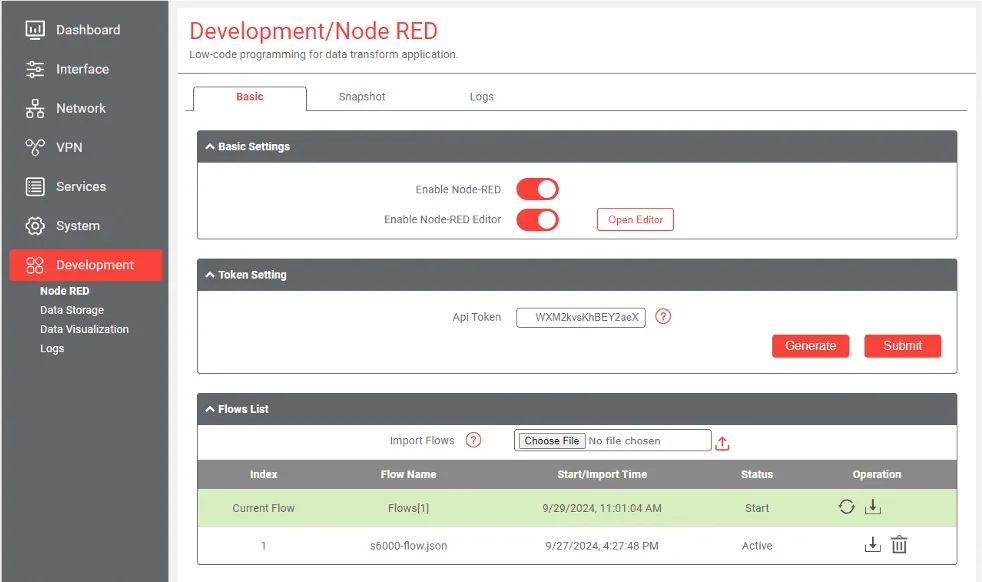
Task: Click '9/27/2024, 4:27:48 PM' time cell
Action: click(602, 546)
